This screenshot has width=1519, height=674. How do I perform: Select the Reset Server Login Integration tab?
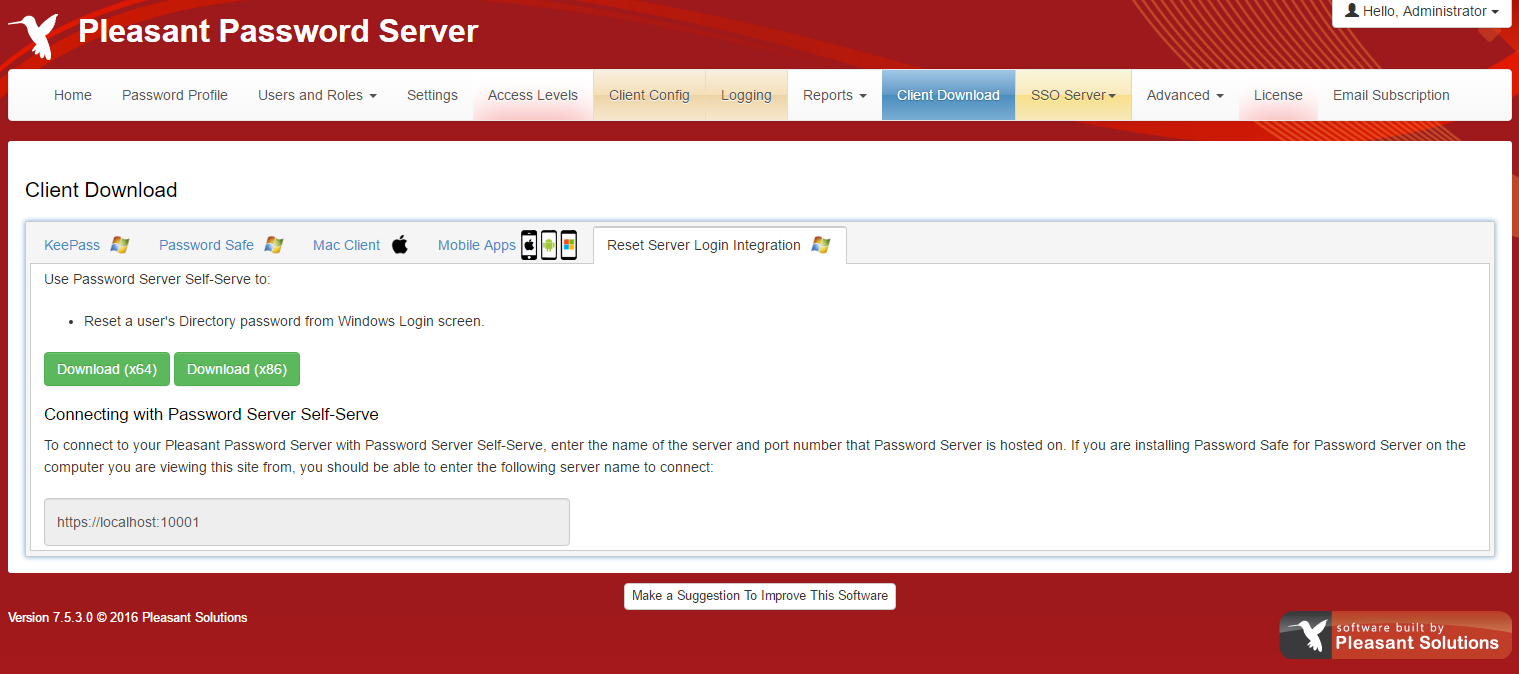pyautogui.click(x=719, y=245)
